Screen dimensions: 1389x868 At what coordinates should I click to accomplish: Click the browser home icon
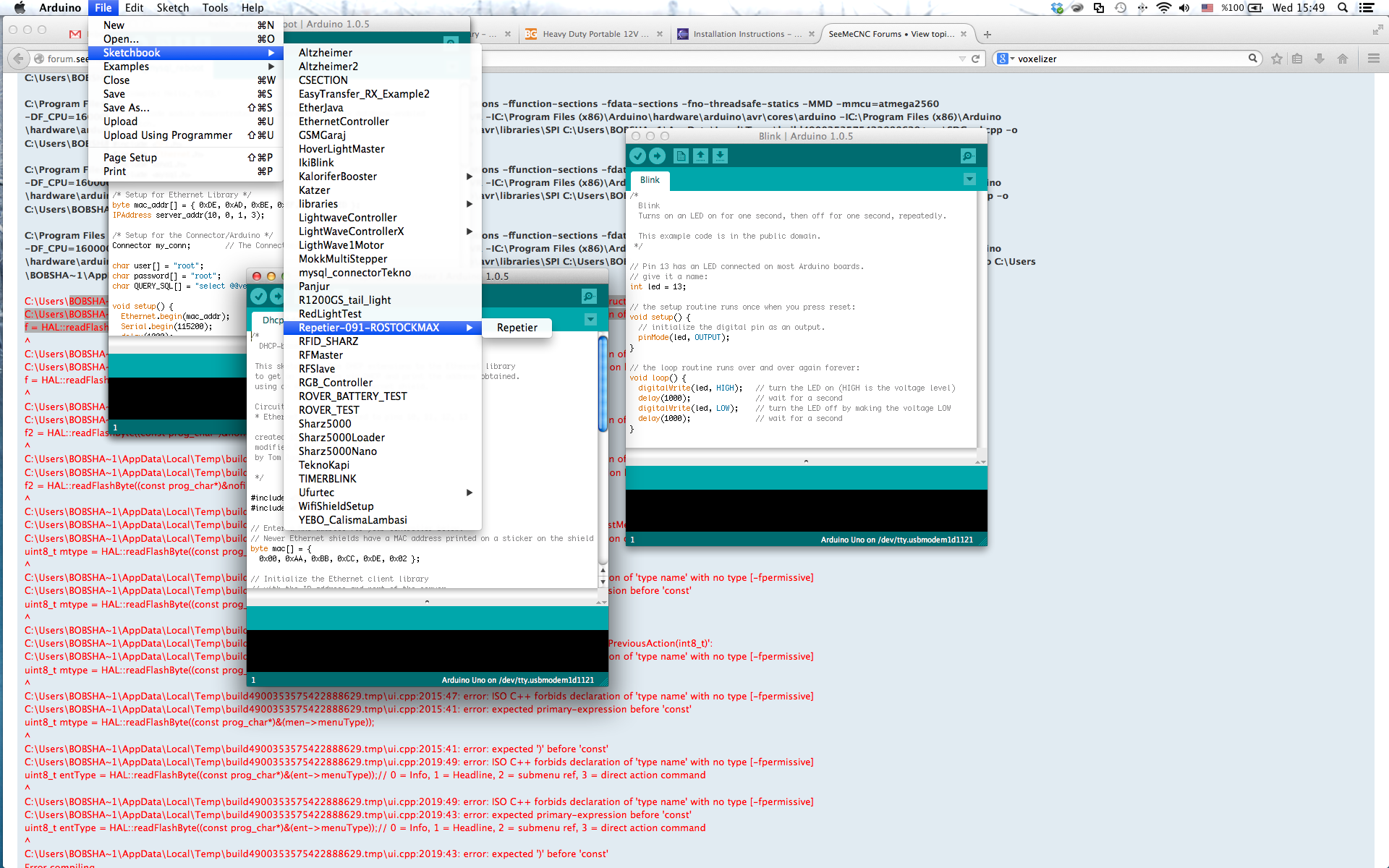(1343, 59)
